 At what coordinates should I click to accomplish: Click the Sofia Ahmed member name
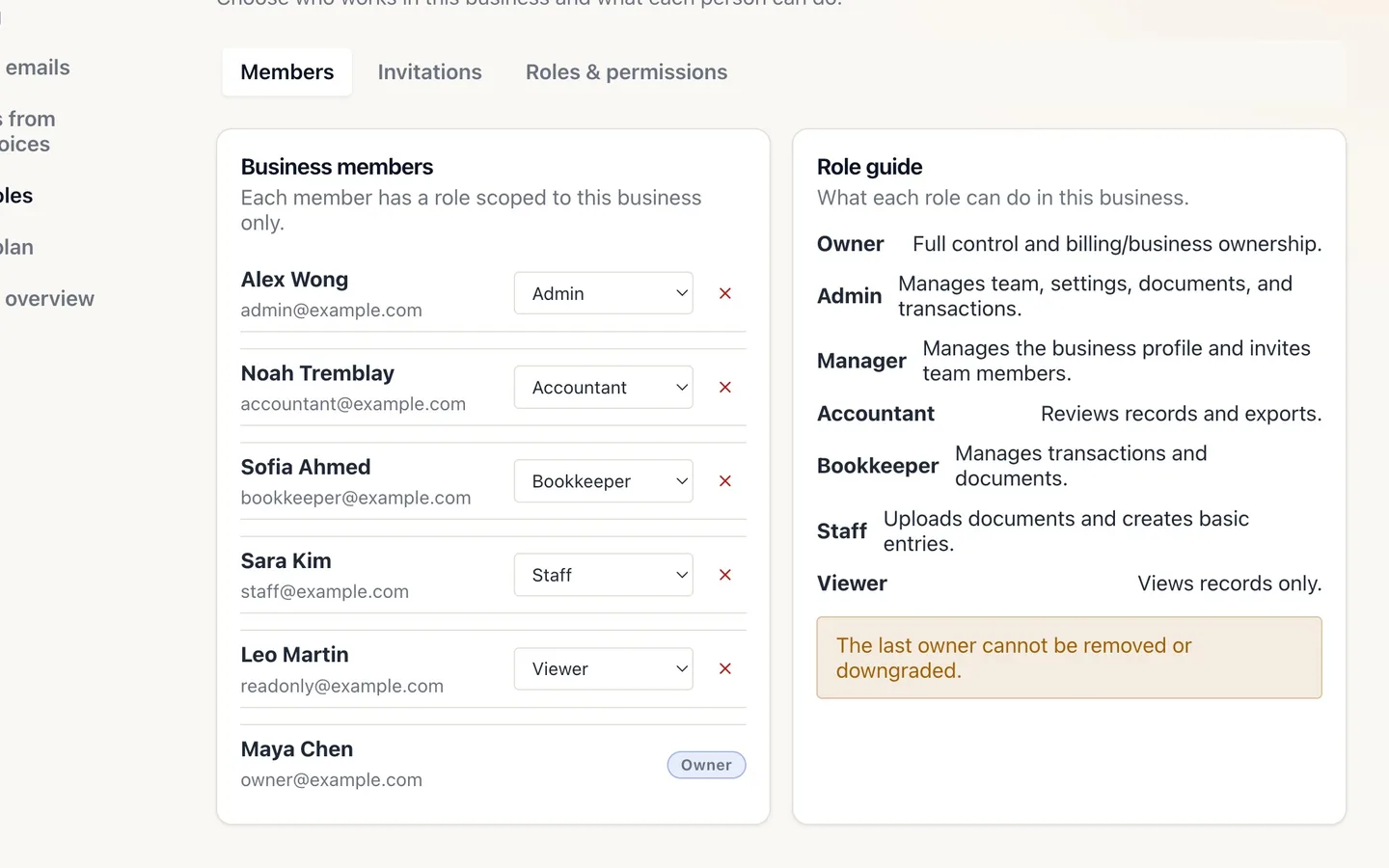(306, 467)
